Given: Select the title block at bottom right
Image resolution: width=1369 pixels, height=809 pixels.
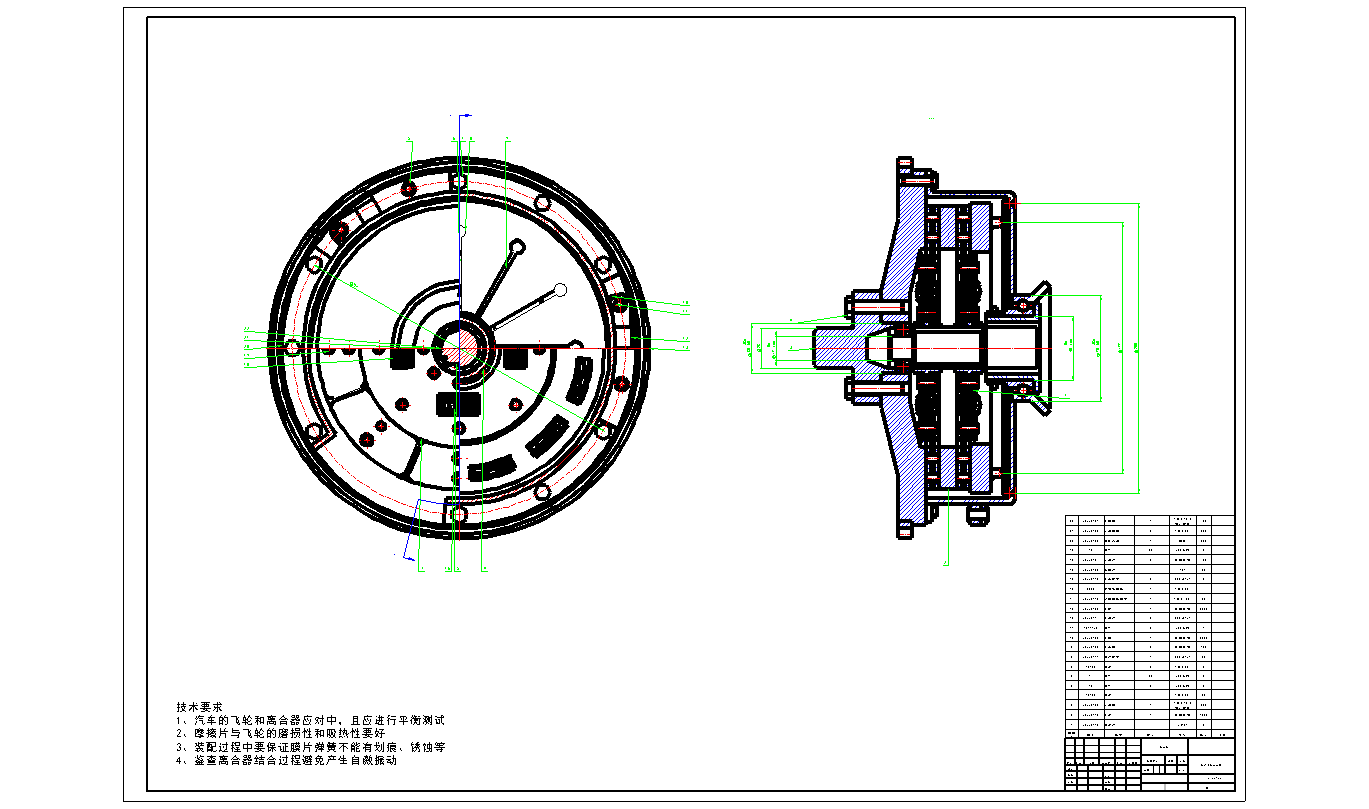Looking at the screenshot, I should (x=1150, y=763).
